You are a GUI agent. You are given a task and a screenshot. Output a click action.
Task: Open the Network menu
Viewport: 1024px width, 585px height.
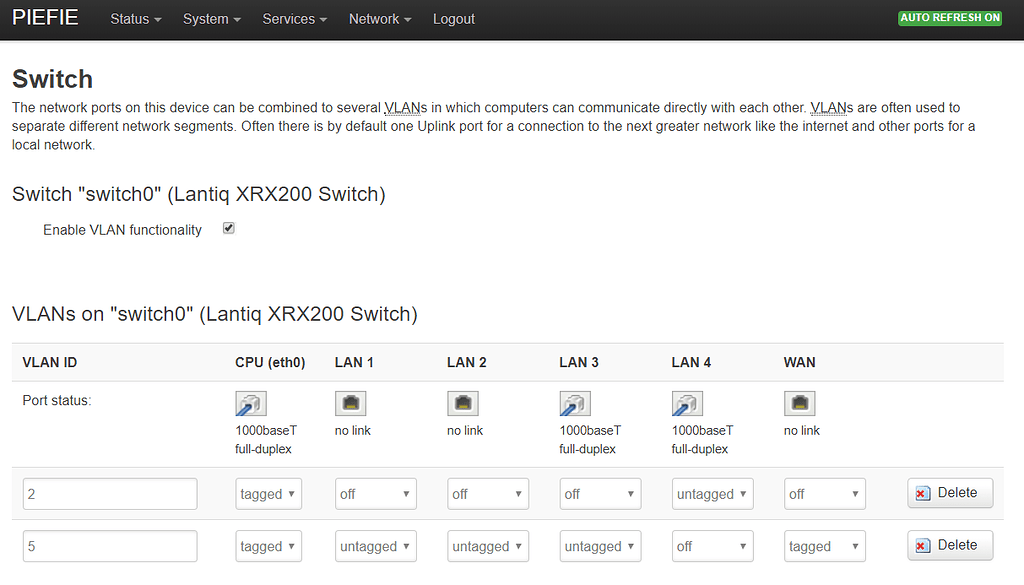[x=379, y=18]
